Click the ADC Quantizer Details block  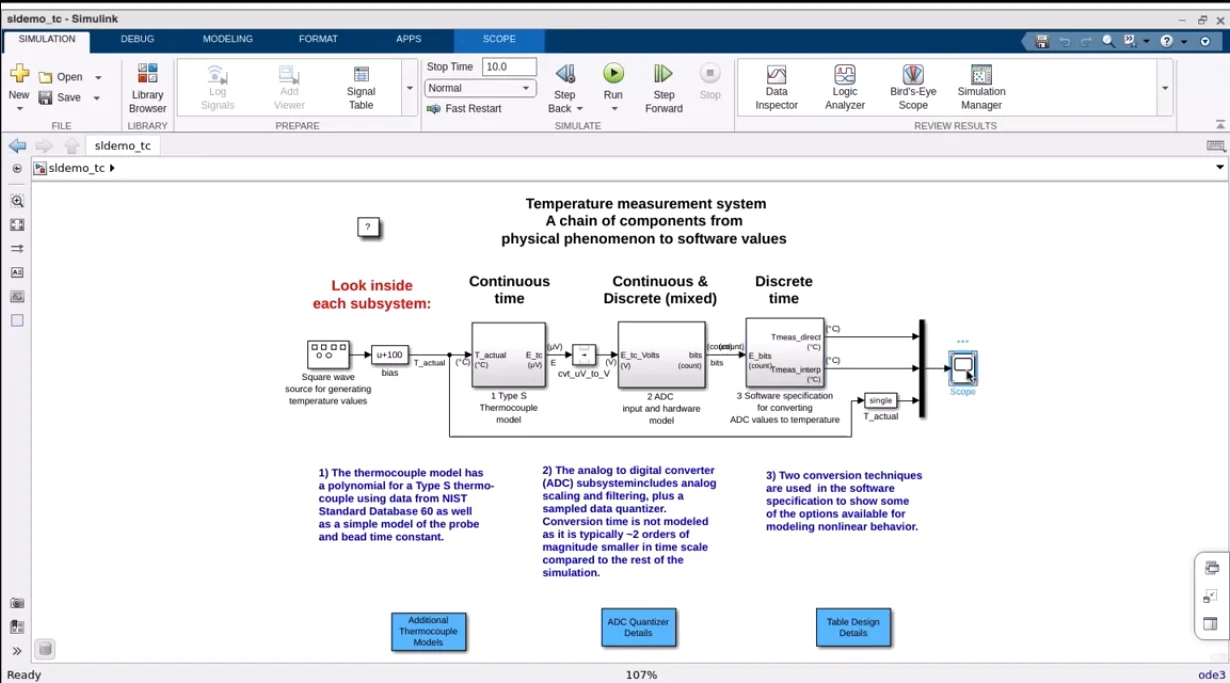tap(638, 627)
